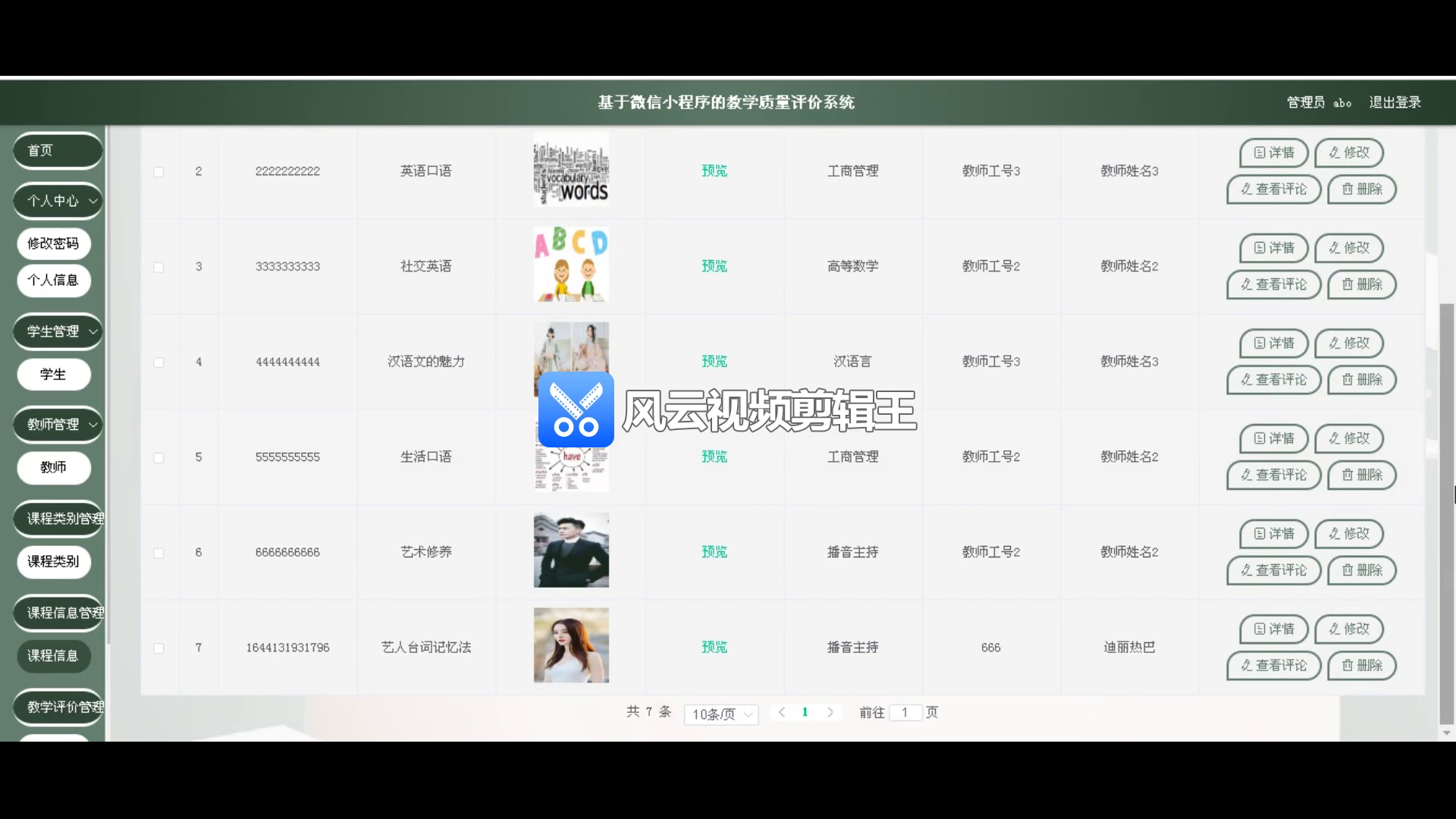Select page number 1
Image resolution: width=1456 pixels, height=819 pixels.
click(x=805, y=712)
